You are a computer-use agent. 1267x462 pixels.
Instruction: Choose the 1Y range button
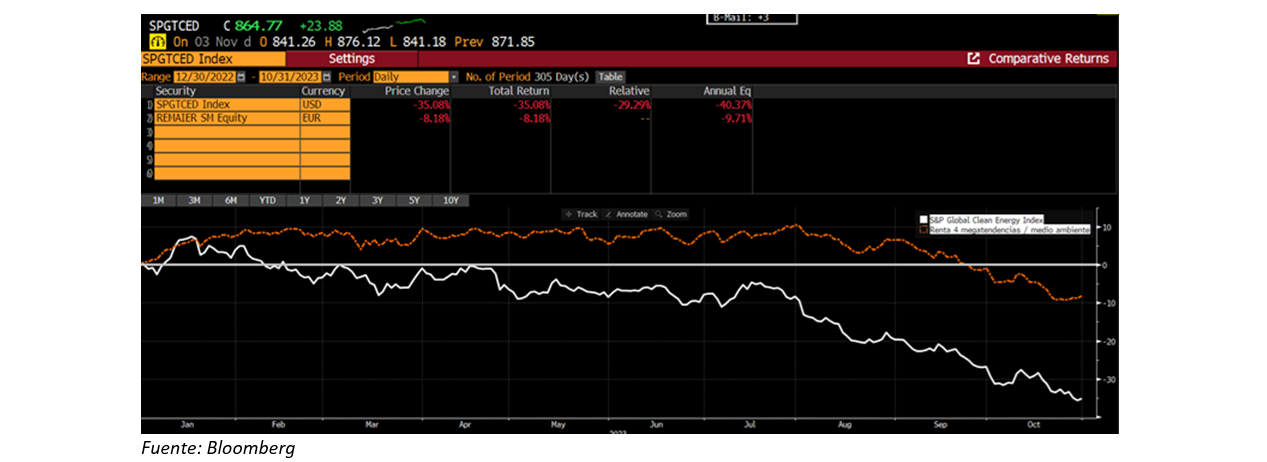pyautogui.click(x=304, y=200)
